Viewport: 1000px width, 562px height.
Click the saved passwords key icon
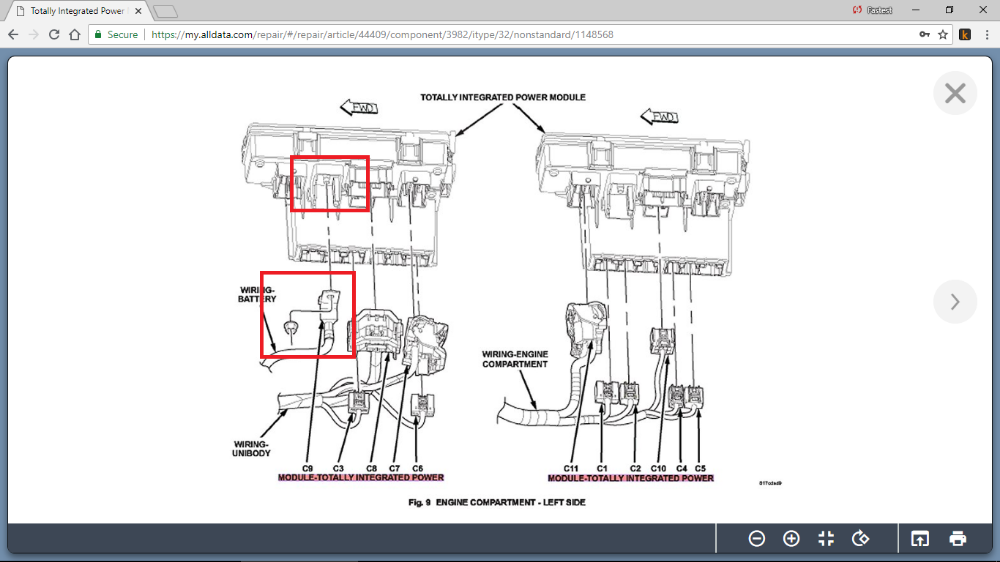coord(924,34)
